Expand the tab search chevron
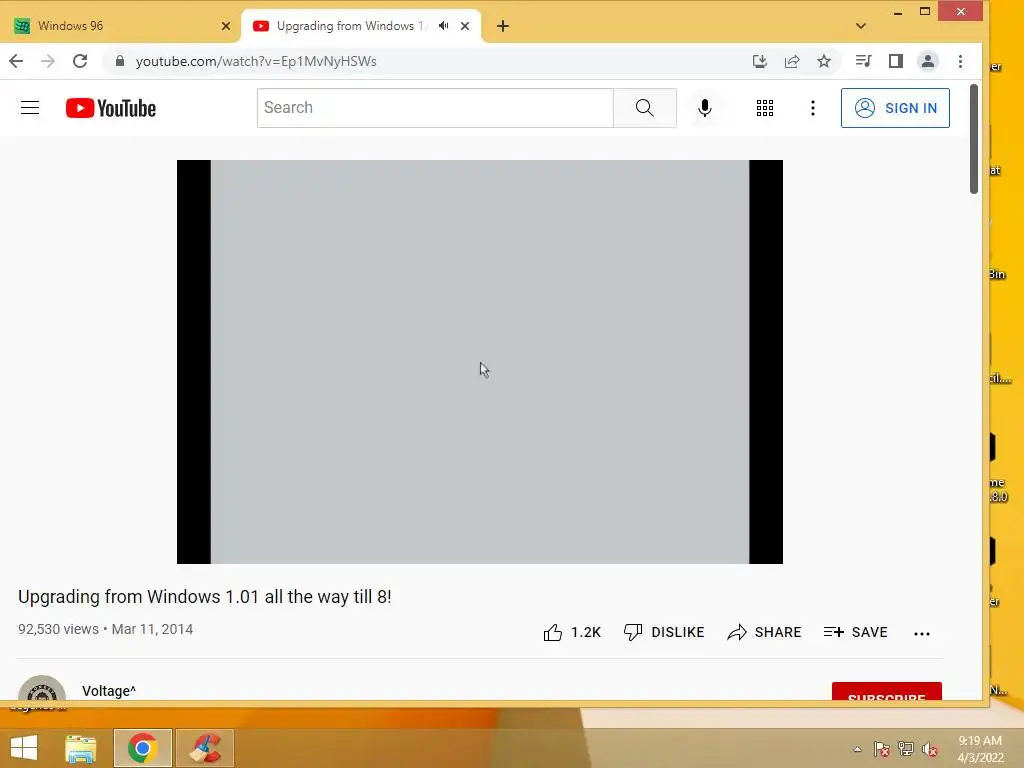This screenshot has height=768, width=1024. pyautogui.click(x=861, y=26)
